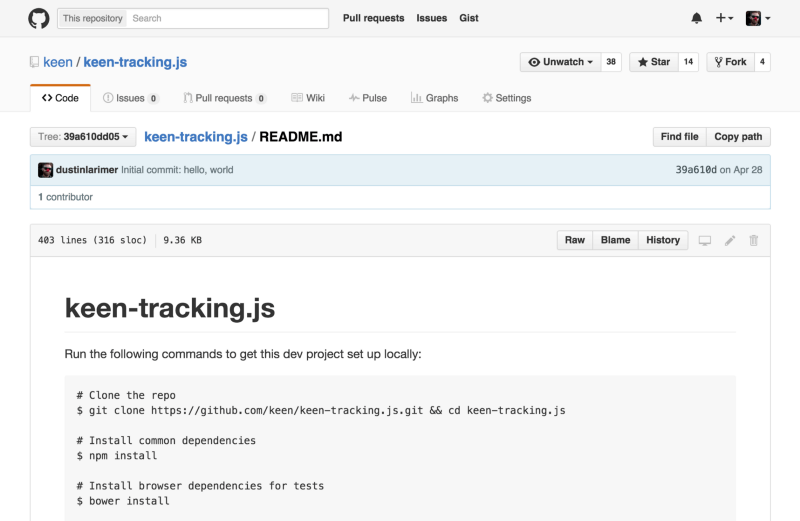
Task: Click "README.md" in the breadcrumb
Action: (x=301, y=137)
